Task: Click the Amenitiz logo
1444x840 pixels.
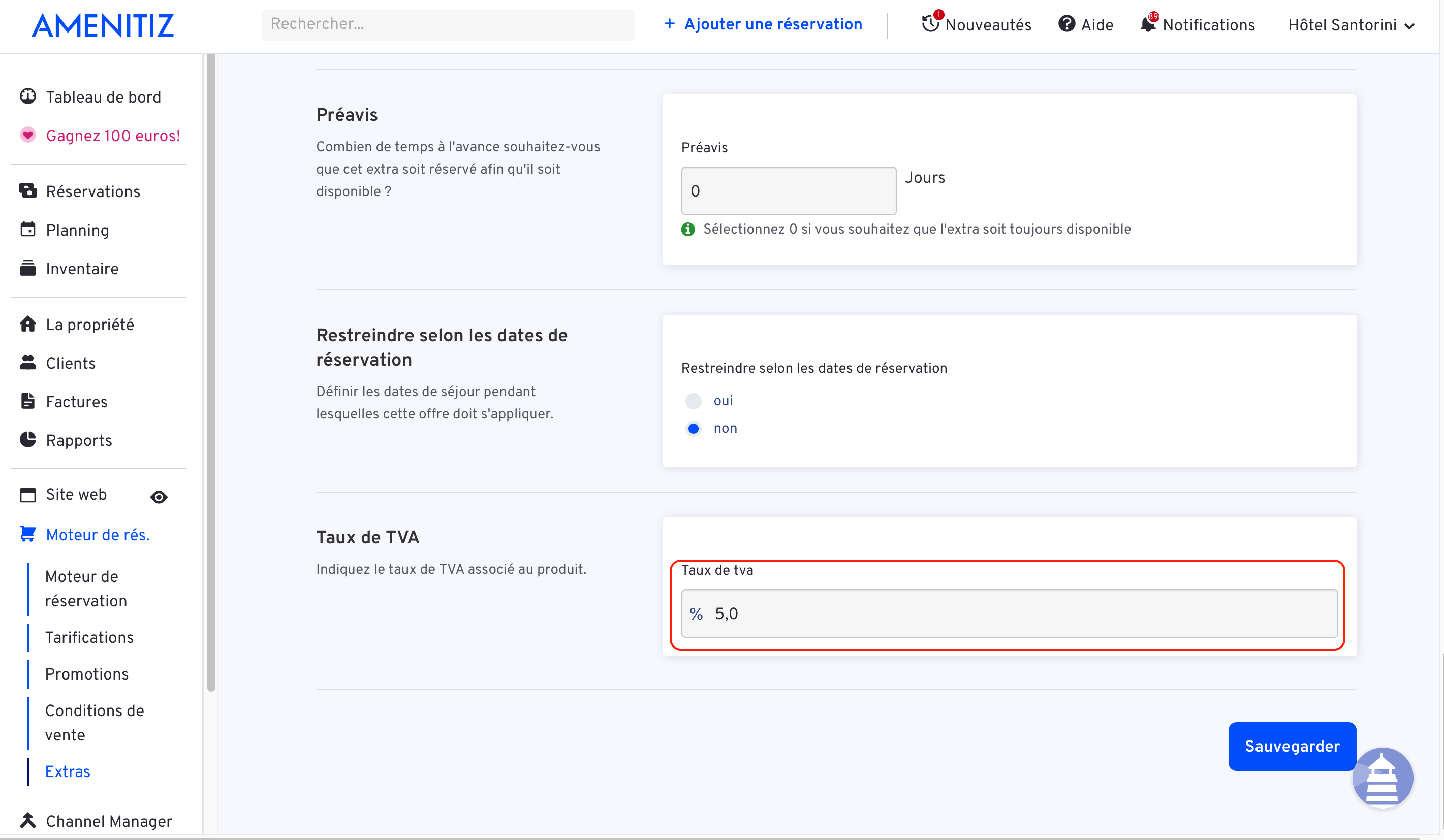Action: pos(103,25)
